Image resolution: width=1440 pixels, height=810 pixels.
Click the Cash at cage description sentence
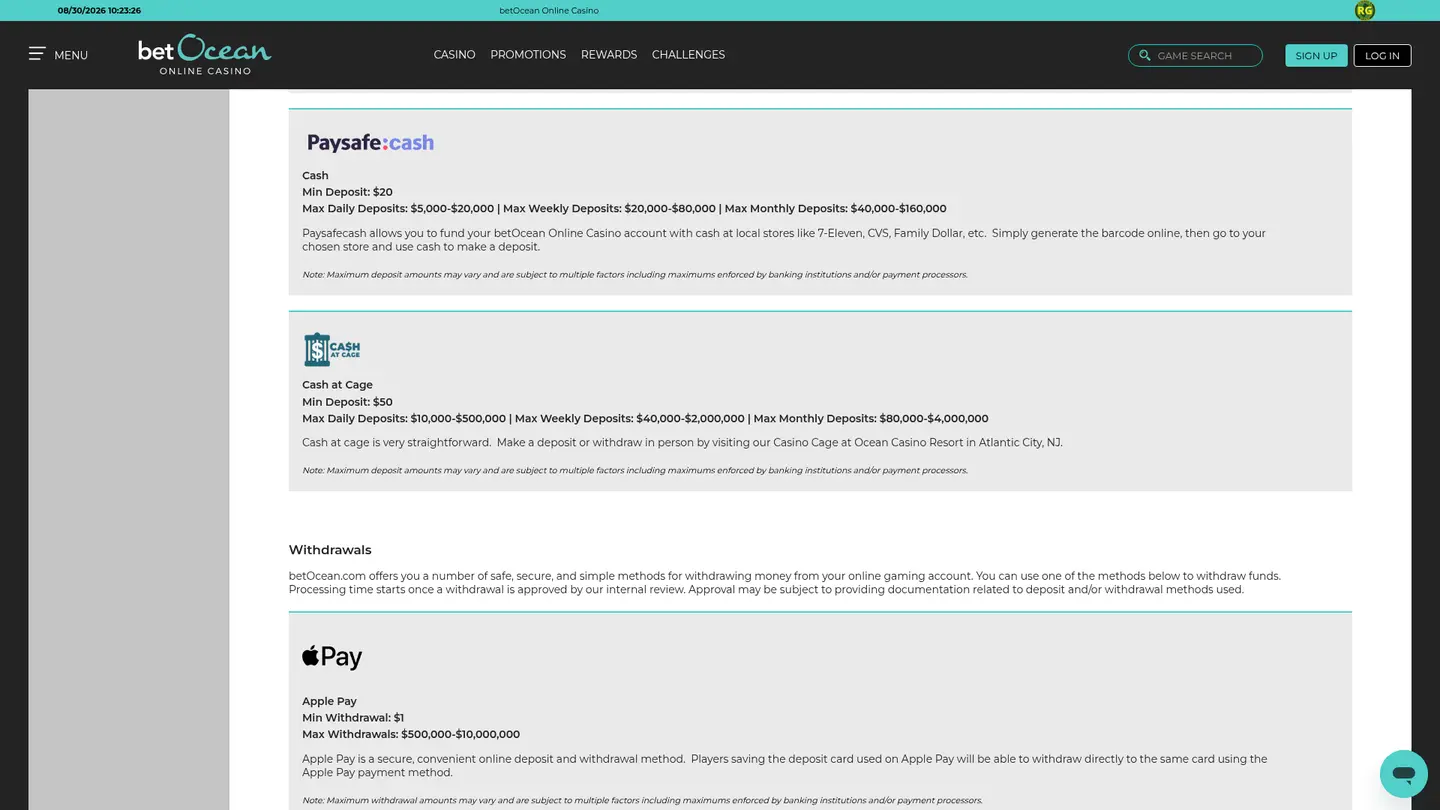coord(682,442)
